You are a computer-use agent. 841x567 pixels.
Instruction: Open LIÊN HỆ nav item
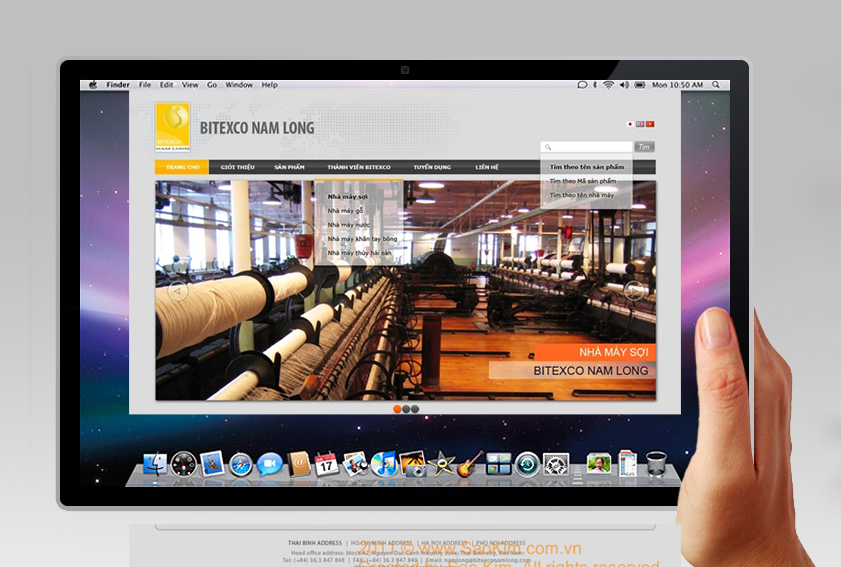pyautogui.click(x=486, y=167)
